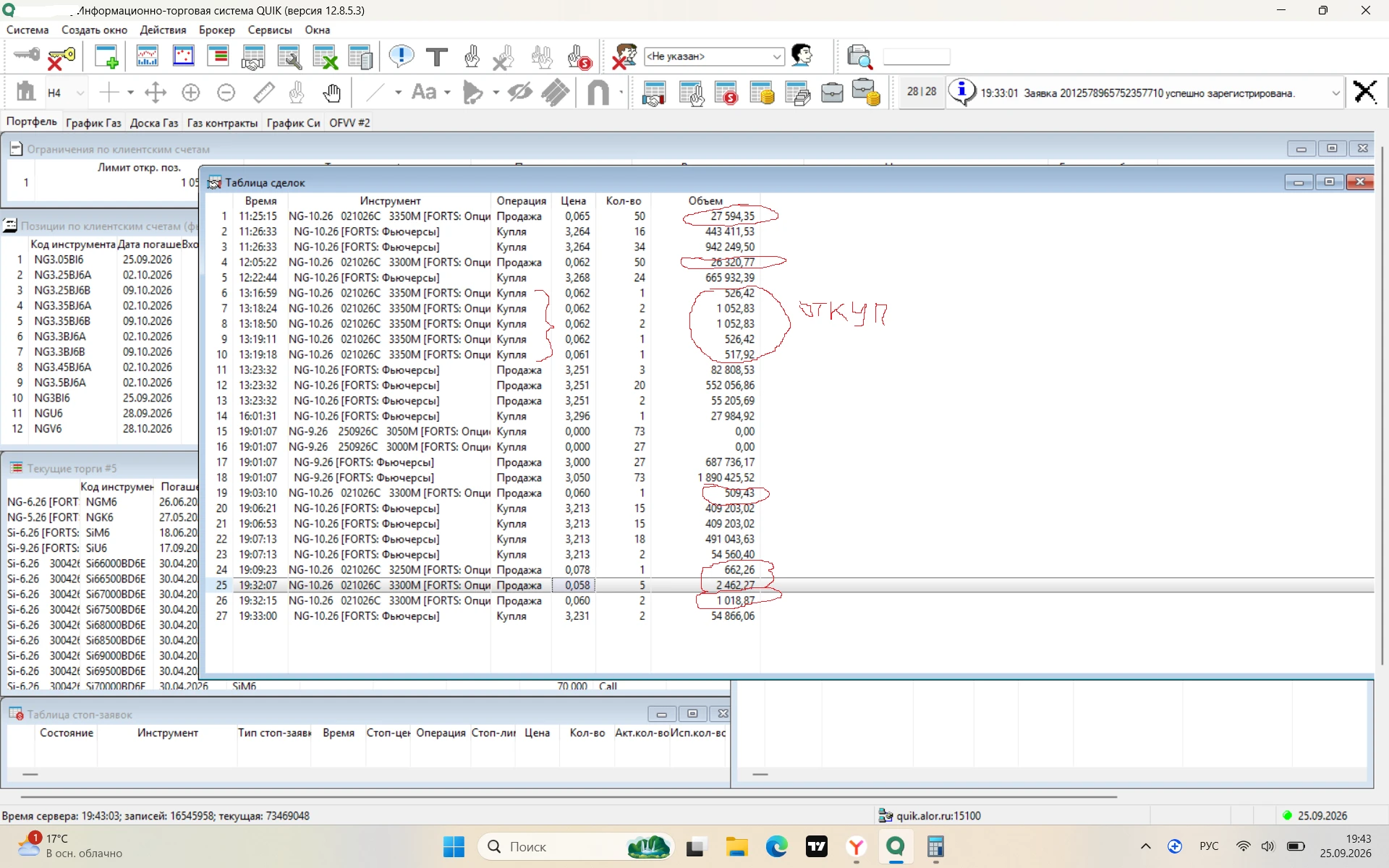Click the 28|28 message counter button
The height and width of the screenshot is (868, 1389).
pyautogui.click(x=922, y=92)
